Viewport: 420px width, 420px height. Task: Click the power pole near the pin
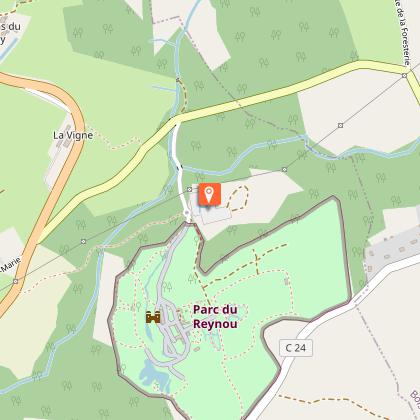[x=190, y=189]
